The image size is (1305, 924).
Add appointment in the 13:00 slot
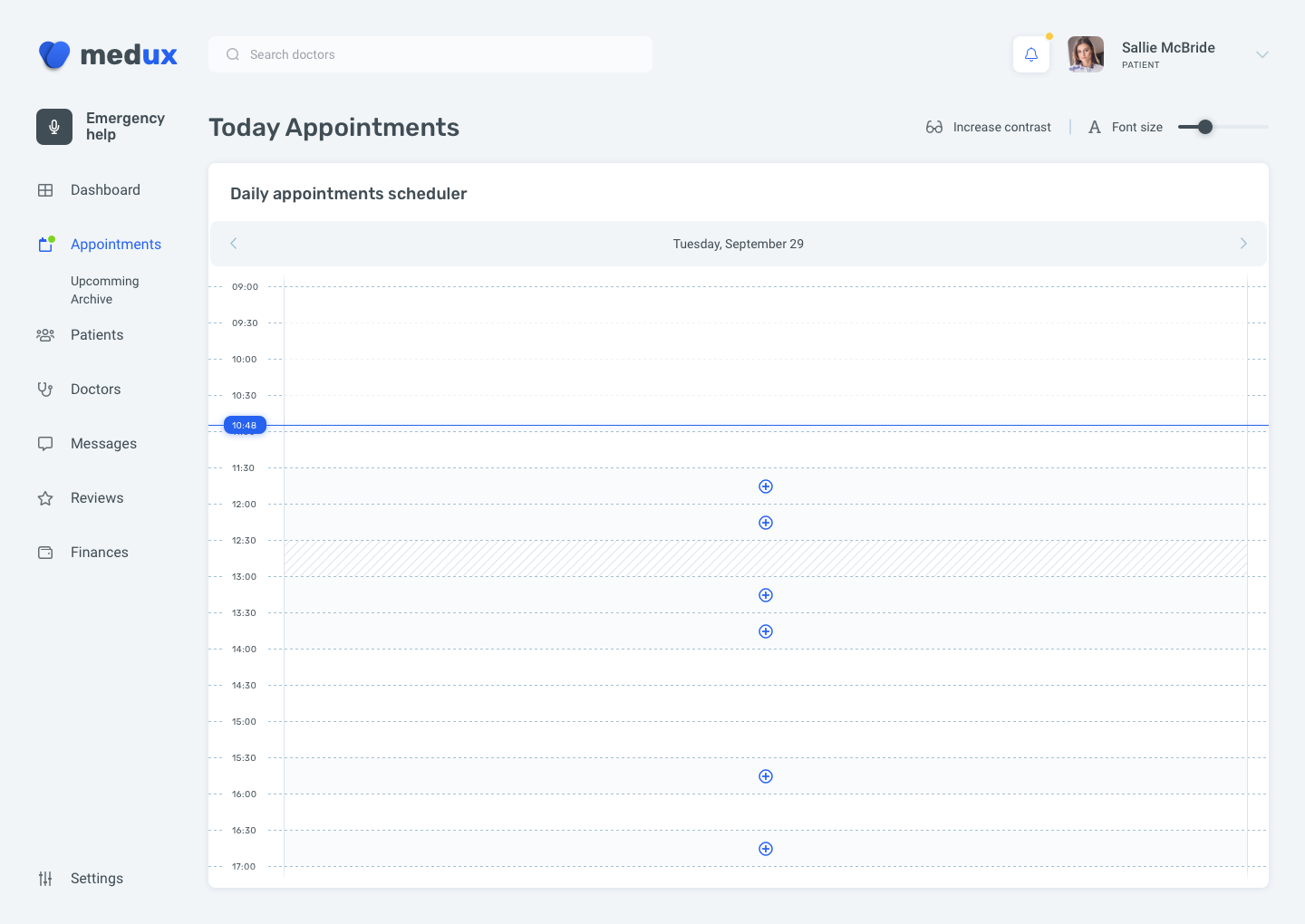tap(766, 595)
